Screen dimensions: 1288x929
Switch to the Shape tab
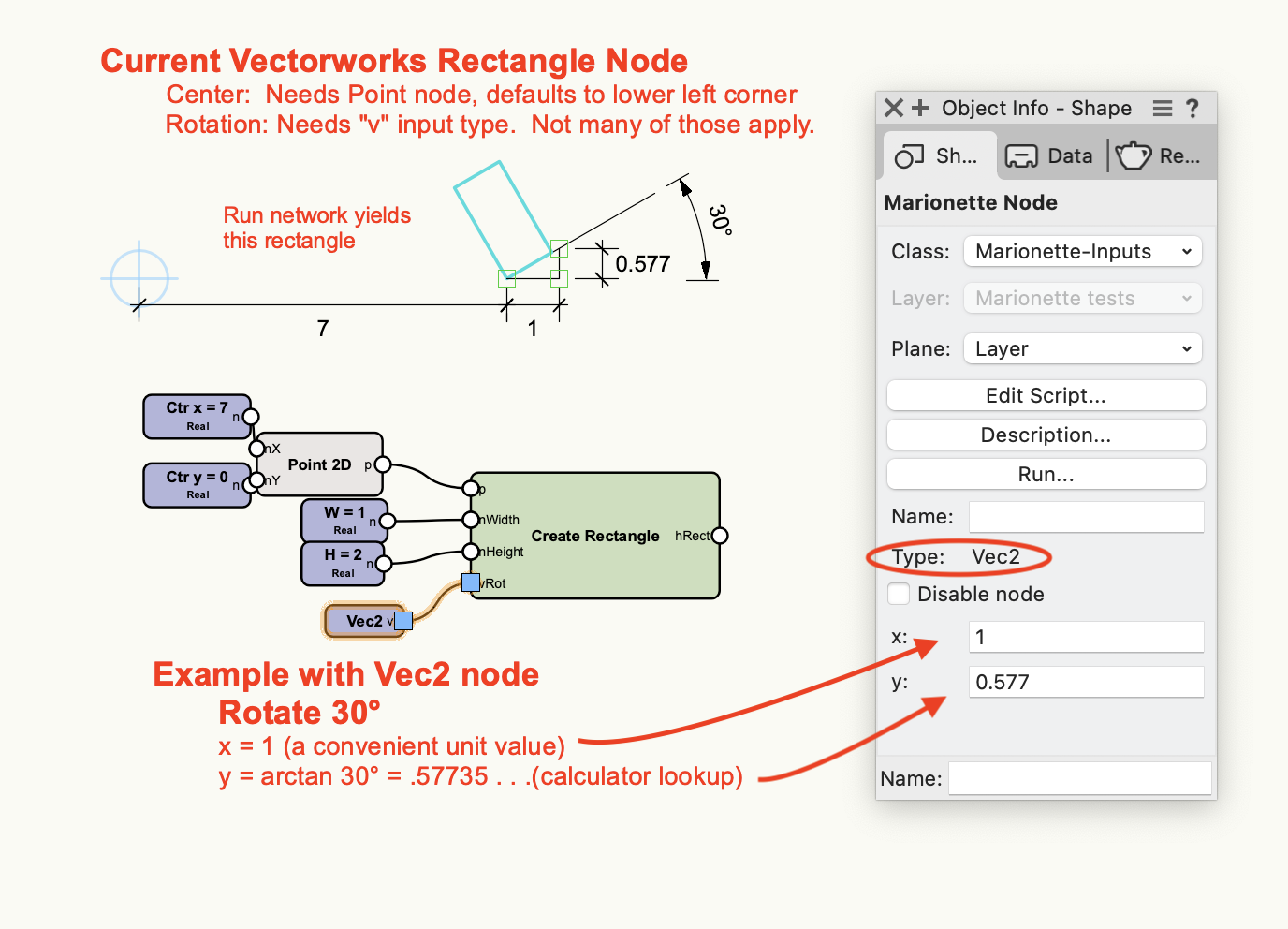click(937, 156)
